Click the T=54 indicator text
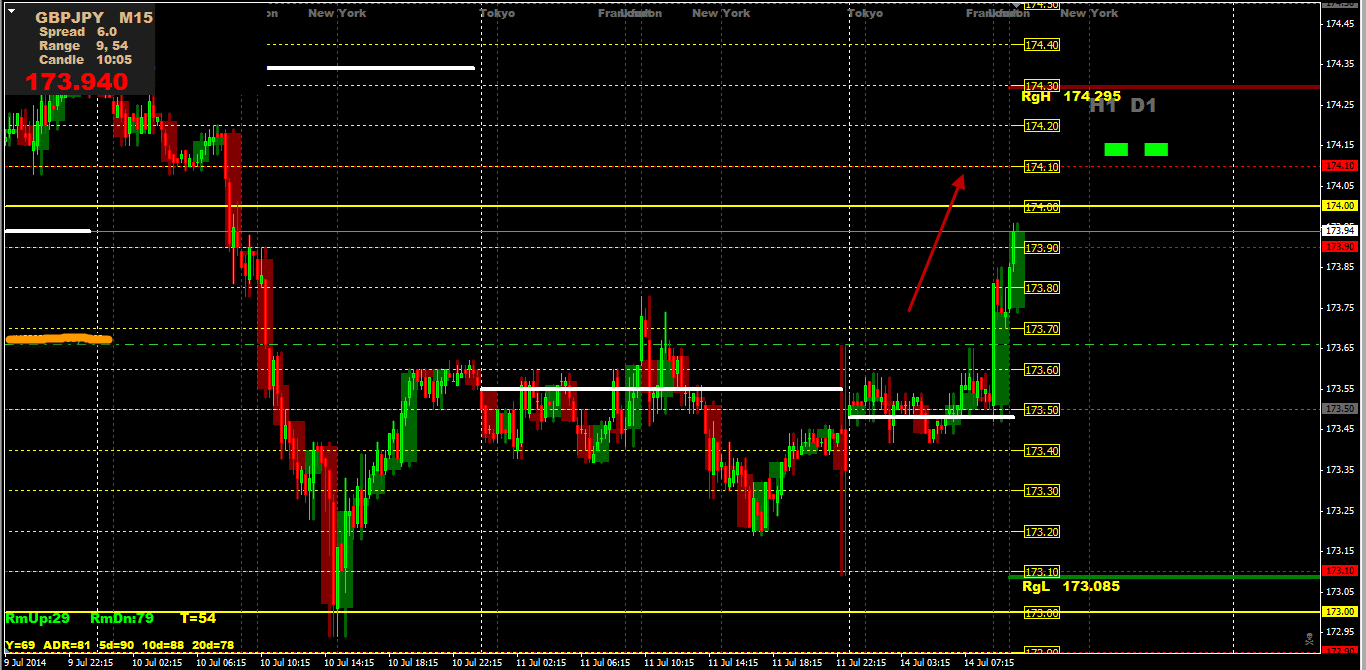Image resolution: width=1366 pixels, height=670 pixels. tap(198, 619)
